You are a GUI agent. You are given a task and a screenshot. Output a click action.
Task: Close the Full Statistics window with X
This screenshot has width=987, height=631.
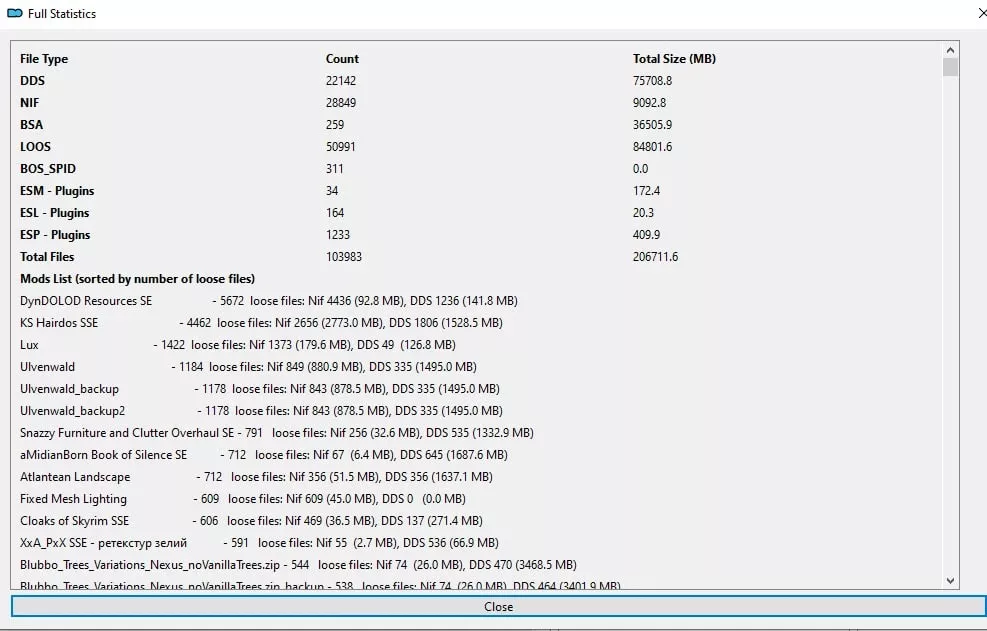tap(983, 13)
